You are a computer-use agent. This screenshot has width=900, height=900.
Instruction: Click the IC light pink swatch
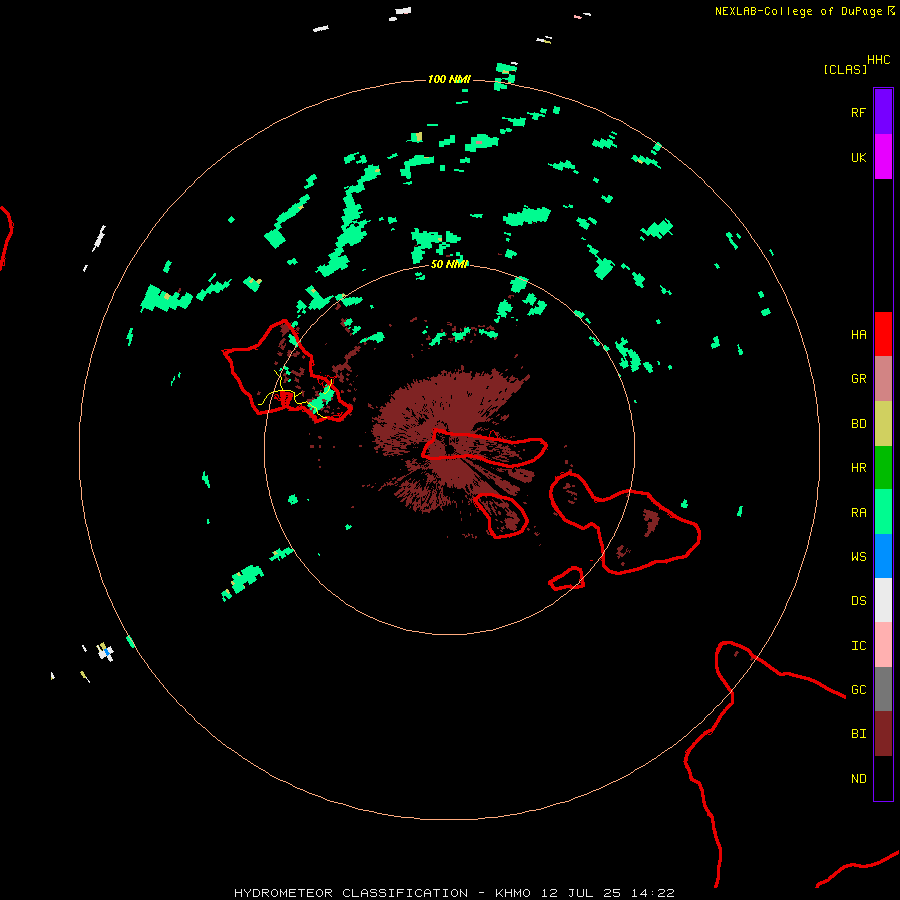coord(883,645)
